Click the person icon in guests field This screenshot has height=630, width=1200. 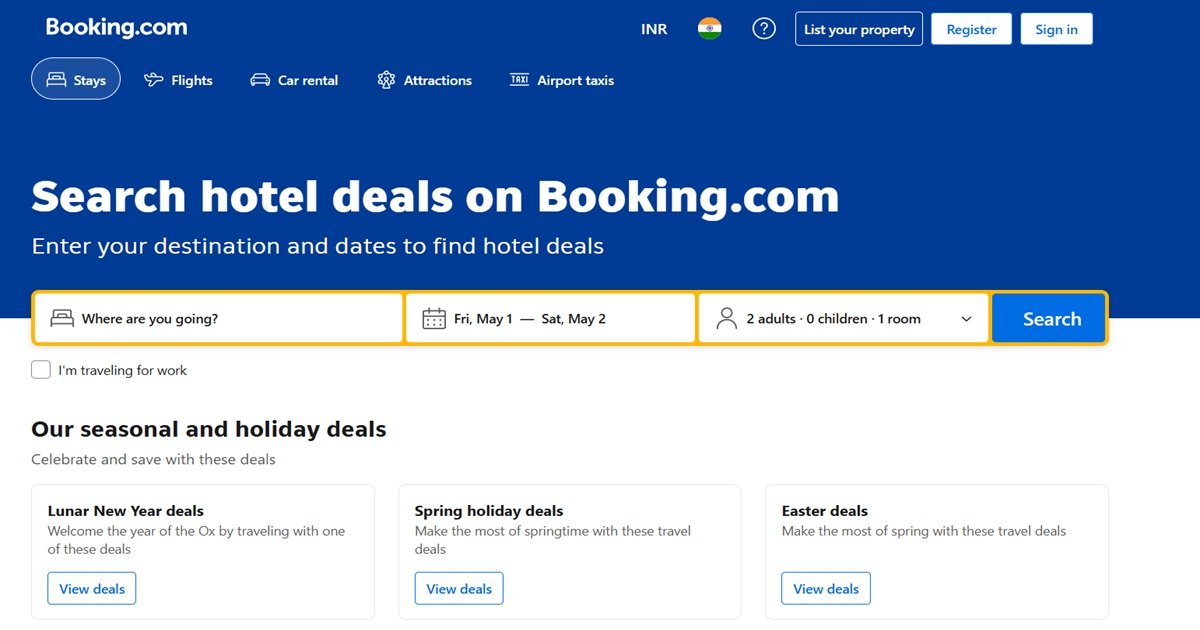point(727,319)
